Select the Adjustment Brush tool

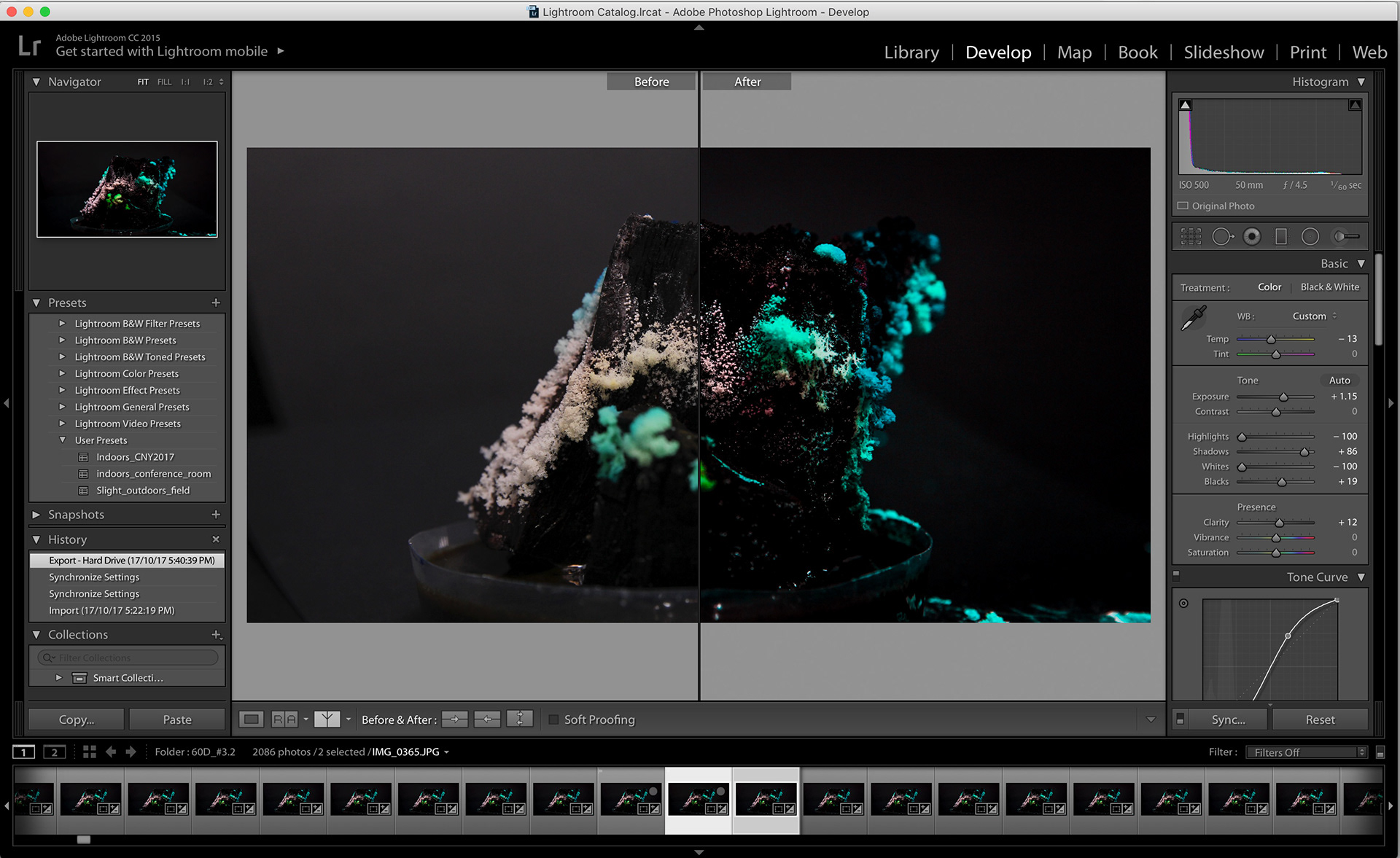pos(1346,236)
